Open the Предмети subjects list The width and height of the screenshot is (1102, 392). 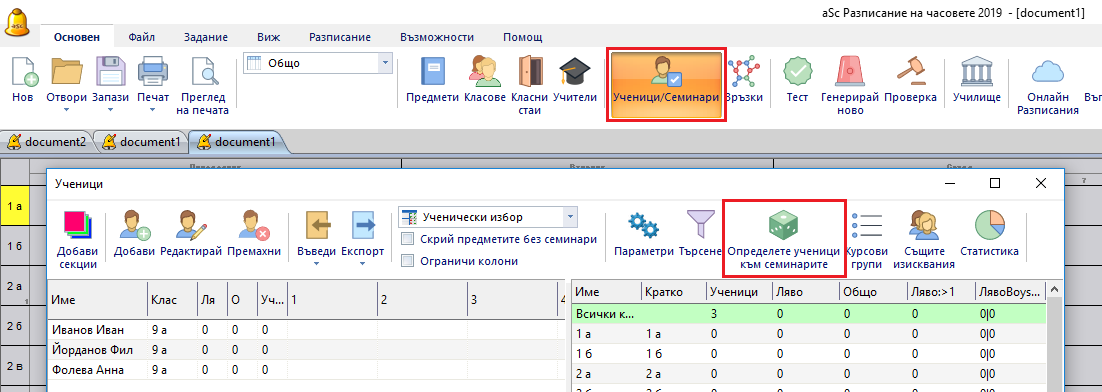(x=432, y=79)
